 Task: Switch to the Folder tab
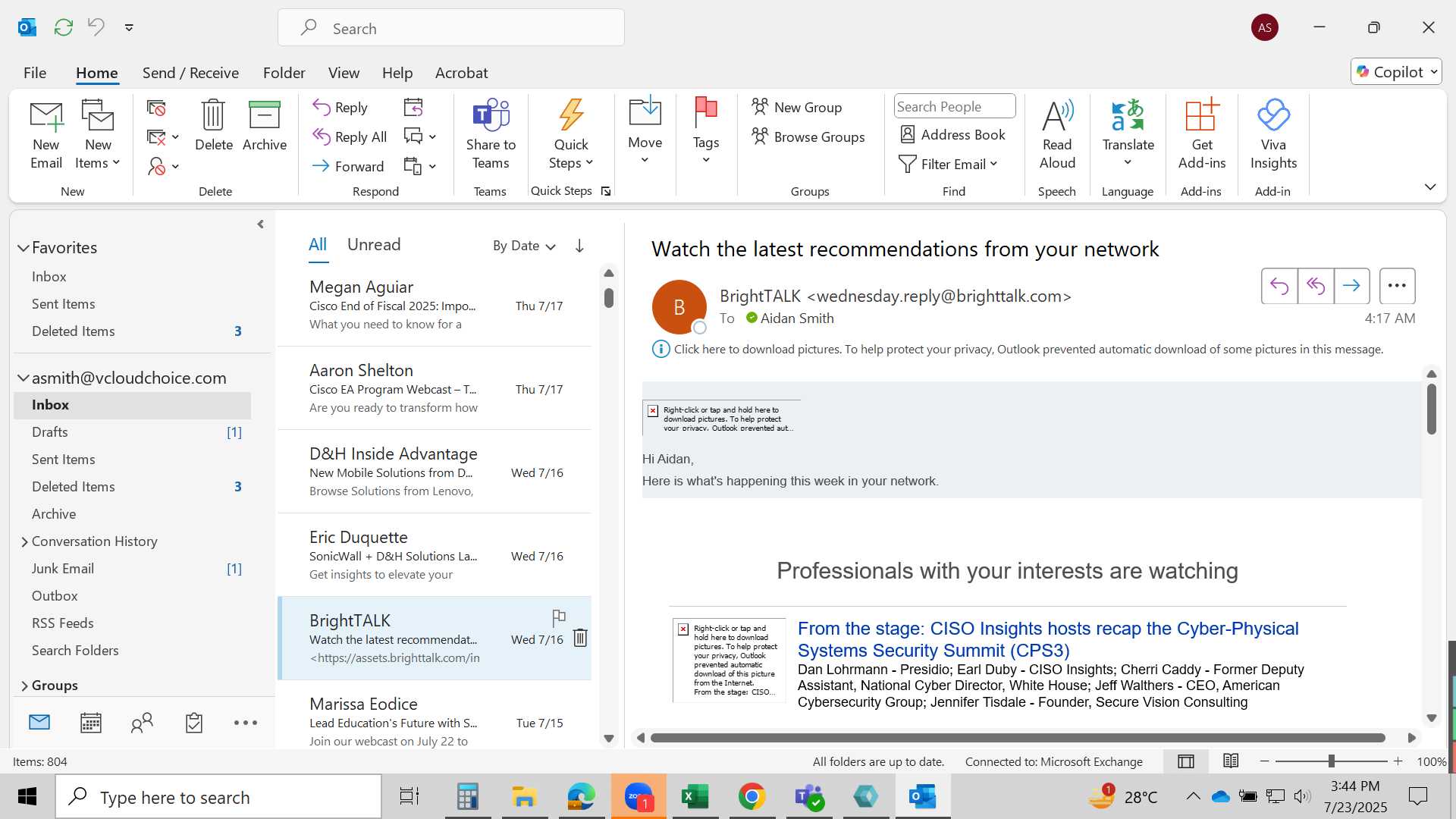coord(284,73)
